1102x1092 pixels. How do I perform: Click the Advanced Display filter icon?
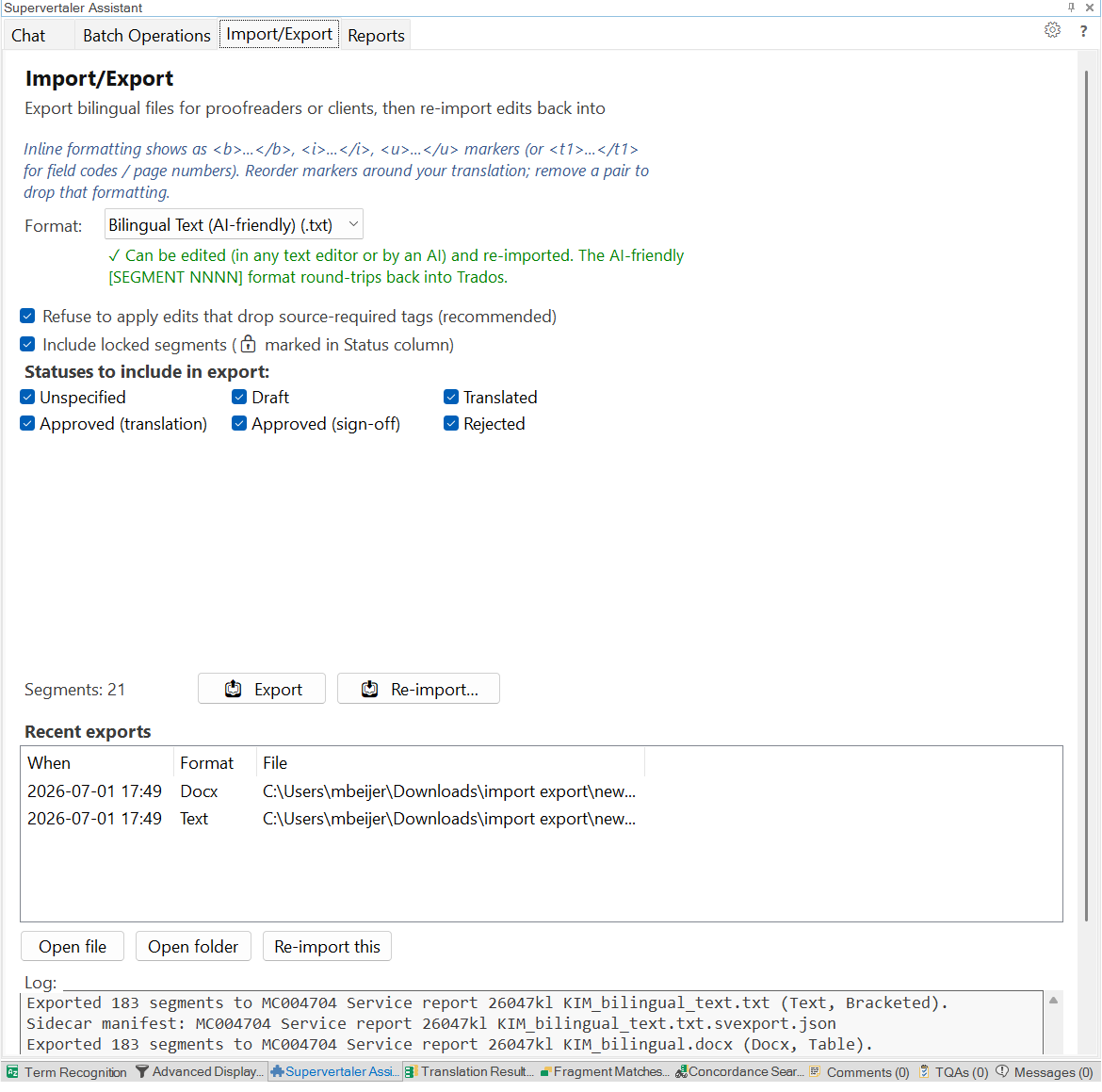[142, 1071]
